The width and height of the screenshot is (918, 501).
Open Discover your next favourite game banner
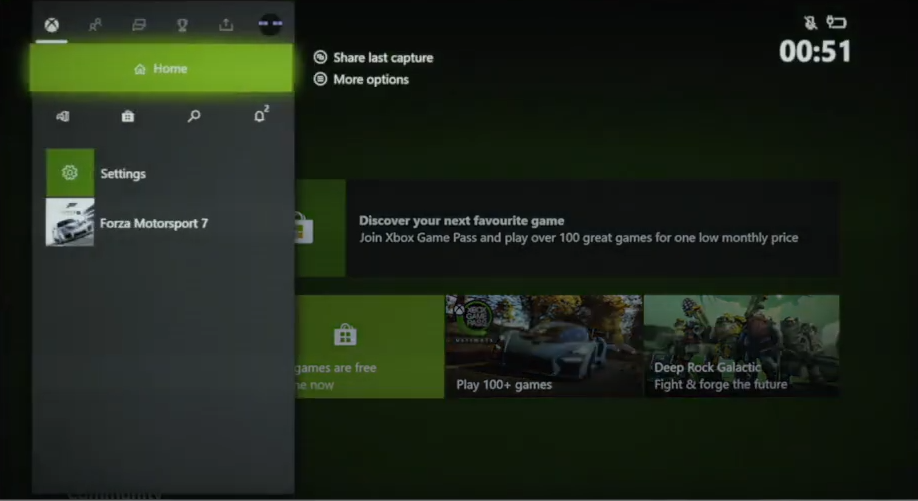pyautogui.click(x=592, y=228)
